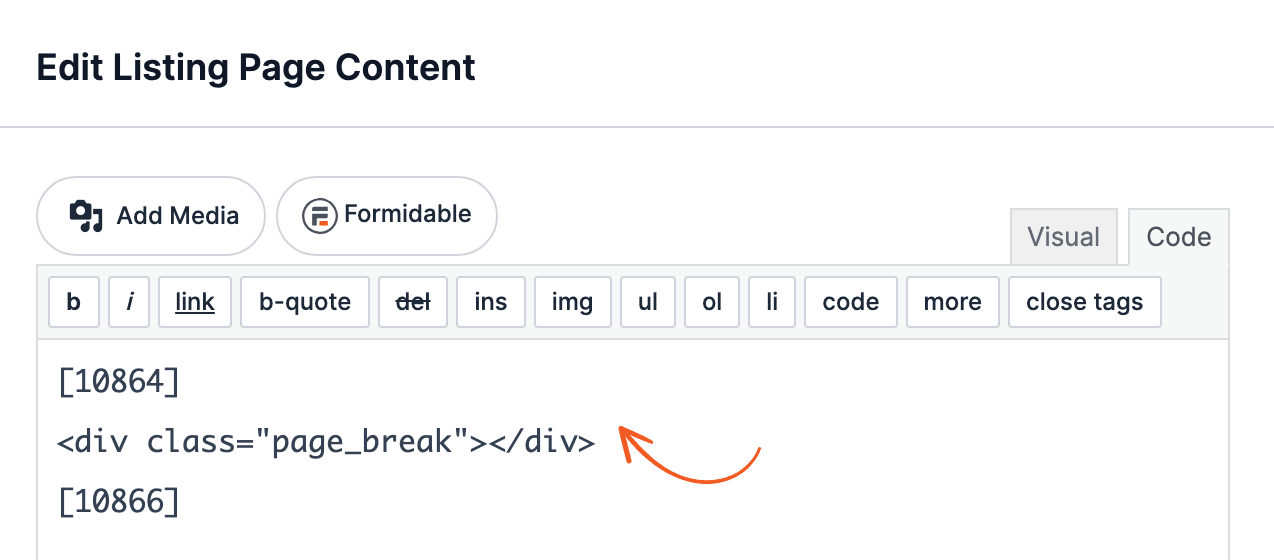Insert a more tag
The height and width of the screenshot is (560, 1274).
tap(953, 302)
